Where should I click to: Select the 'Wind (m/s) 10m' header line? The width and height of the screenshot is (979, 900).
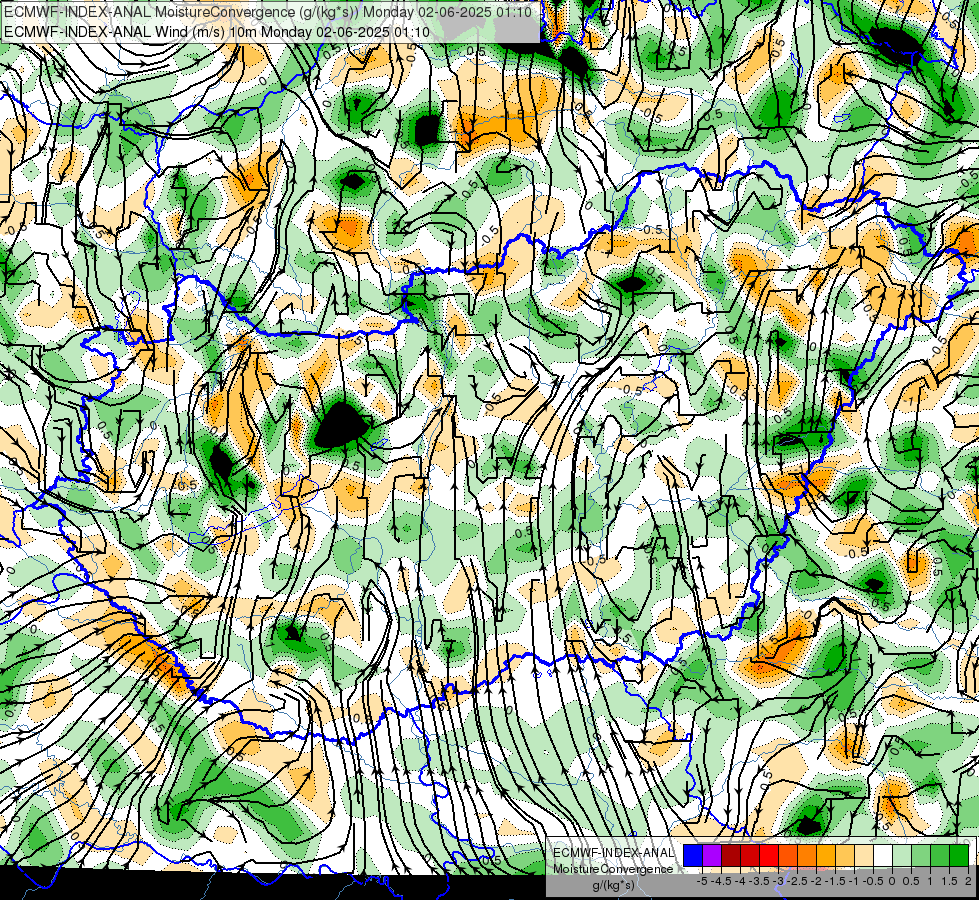pos(217,32)
